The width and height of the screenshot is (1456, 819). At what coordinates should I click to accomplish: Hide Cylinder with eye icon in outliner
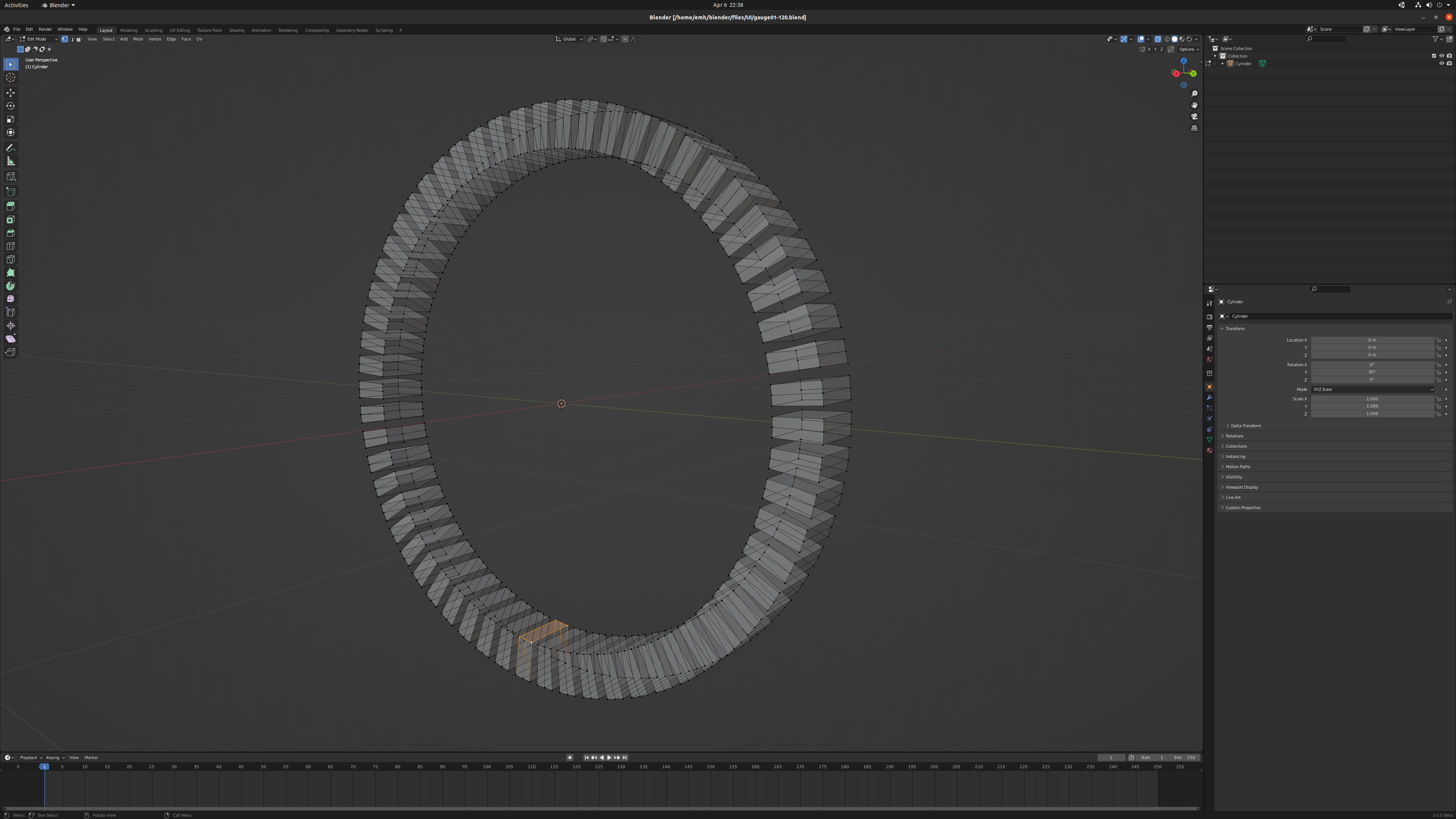[x=1441, y=63]
